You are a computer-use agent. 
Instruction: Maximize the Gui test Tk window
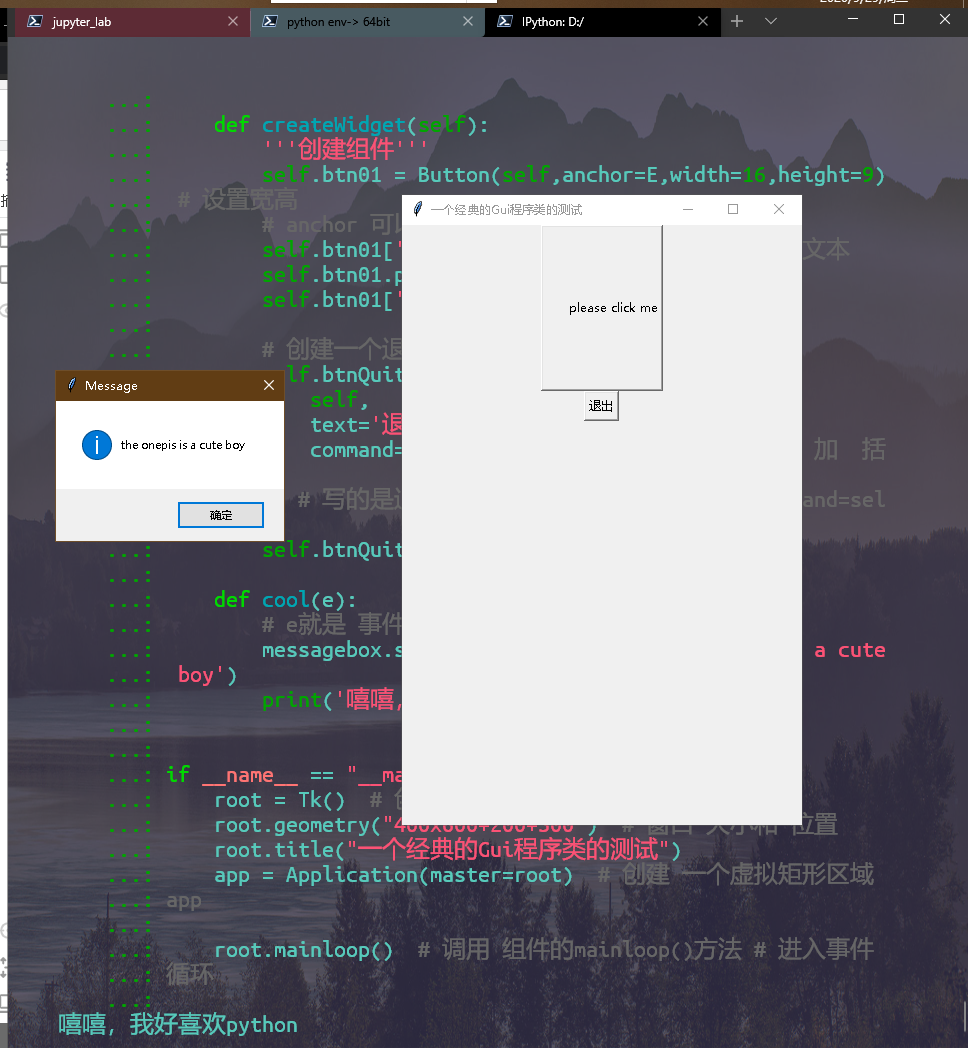coord(733,209)
